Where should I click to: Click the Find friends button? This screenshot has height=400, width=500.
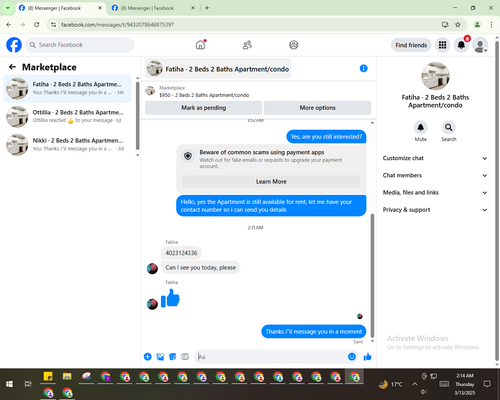coord(411,45)
